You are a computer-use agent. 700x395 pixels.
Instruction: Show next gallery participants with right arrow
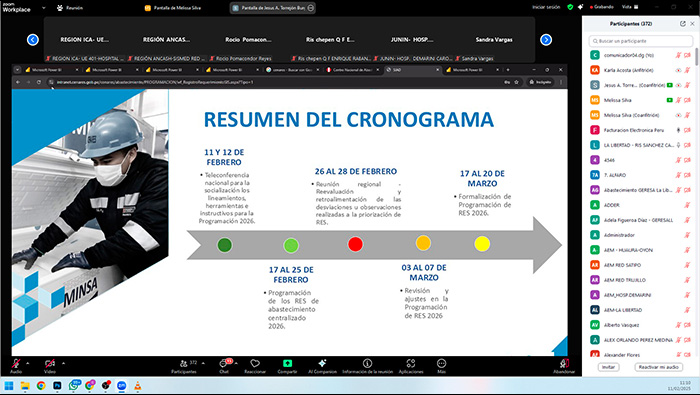546,40
